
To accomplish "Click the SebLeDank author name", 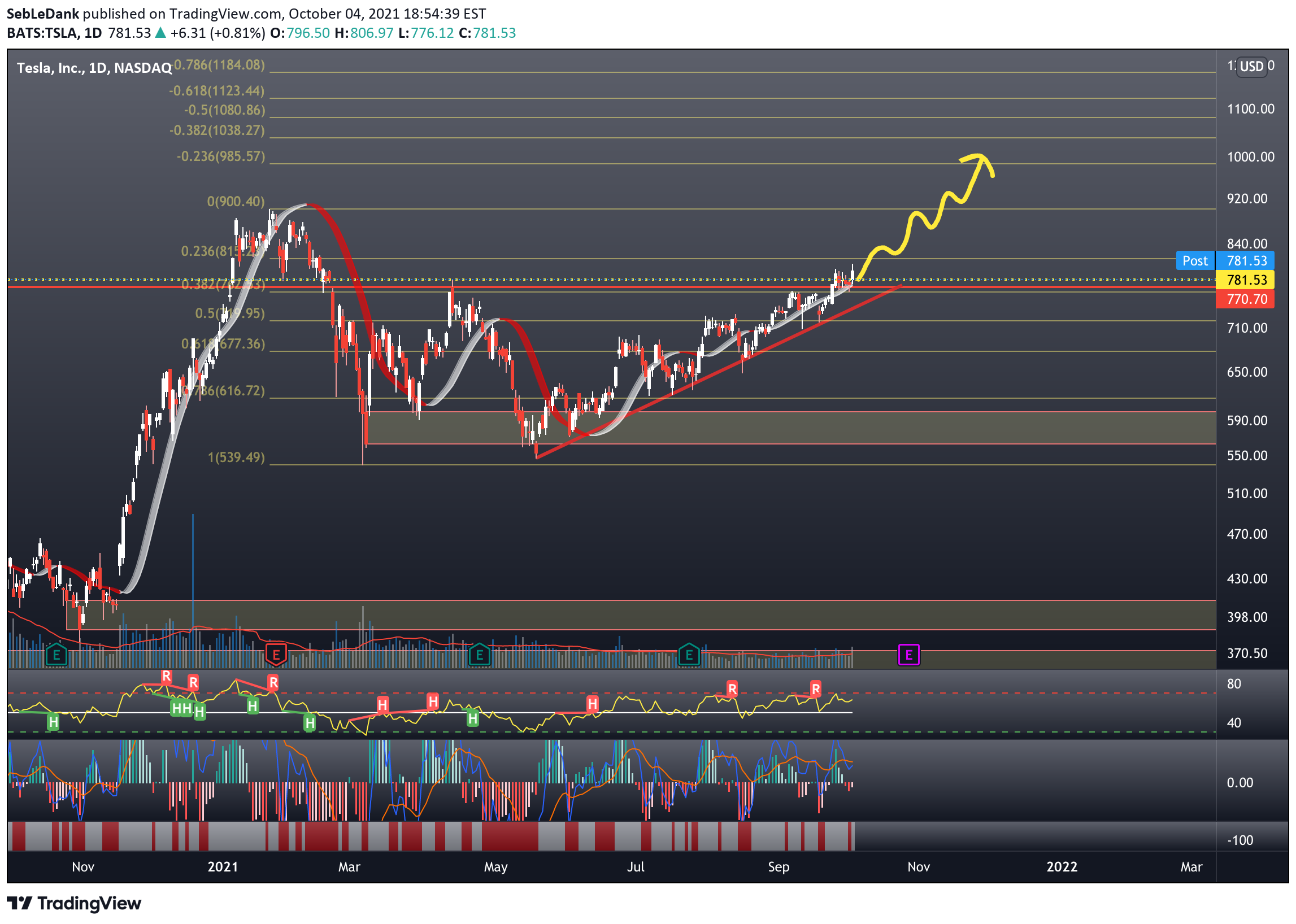I will [x=43, y=14].
